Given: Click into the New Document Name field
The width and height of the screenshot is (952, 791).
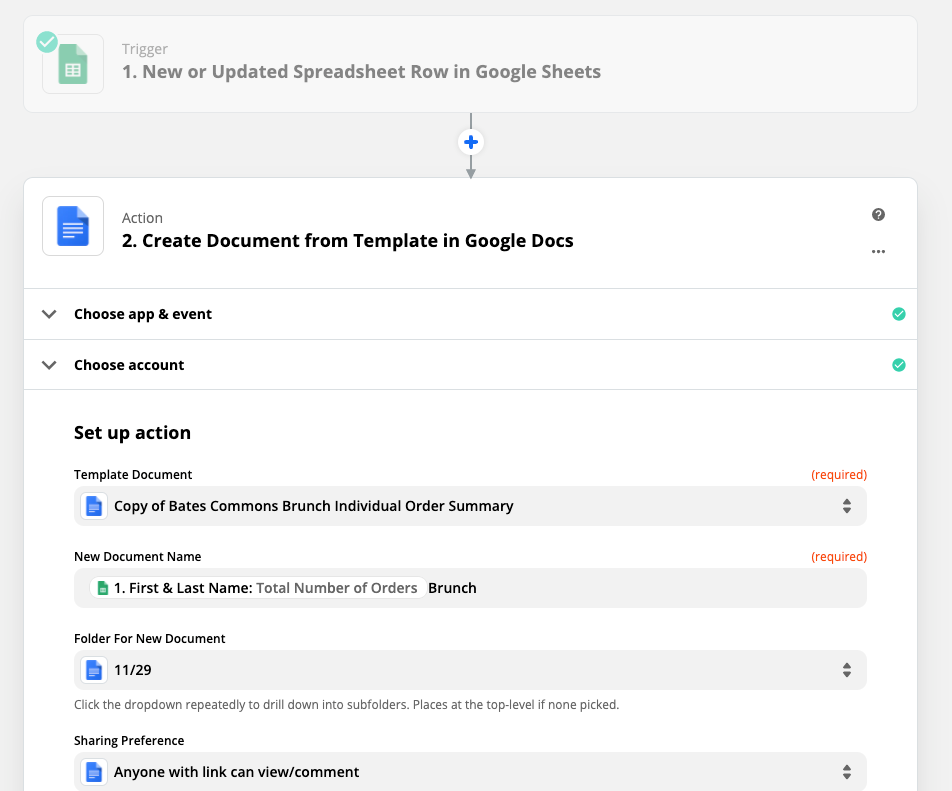Looking at the screenshot, I should [471, 588].
